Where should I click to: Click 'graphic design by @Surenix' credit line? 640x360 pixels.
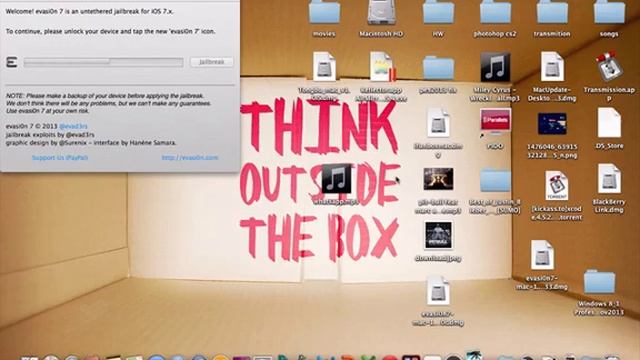point(91,143)
